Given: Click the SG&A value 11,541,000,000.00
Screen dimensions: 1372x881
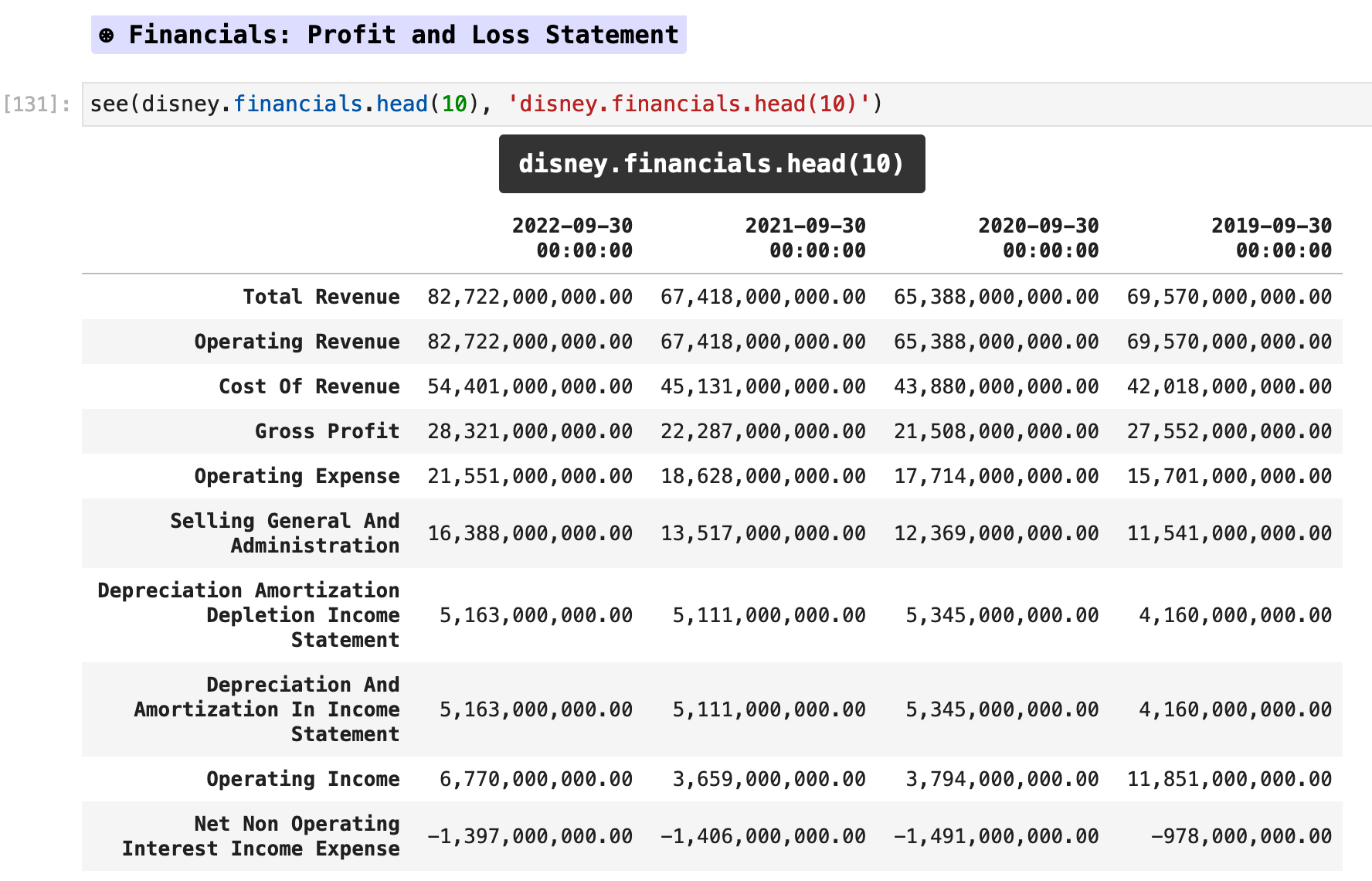Looking at the screenshot, I should click(x=1230, y=533).
